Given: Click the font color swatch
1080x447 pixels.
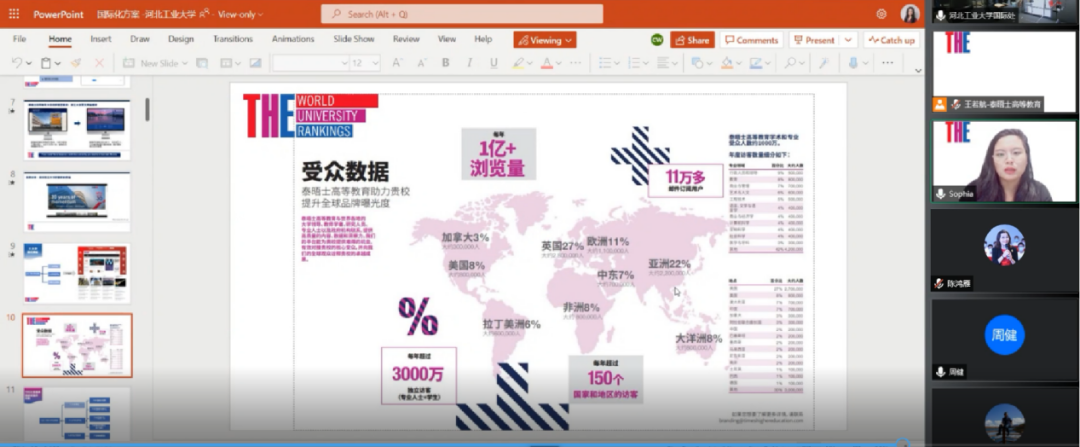Looking at the screenshot, I should [x=546, y=63].
